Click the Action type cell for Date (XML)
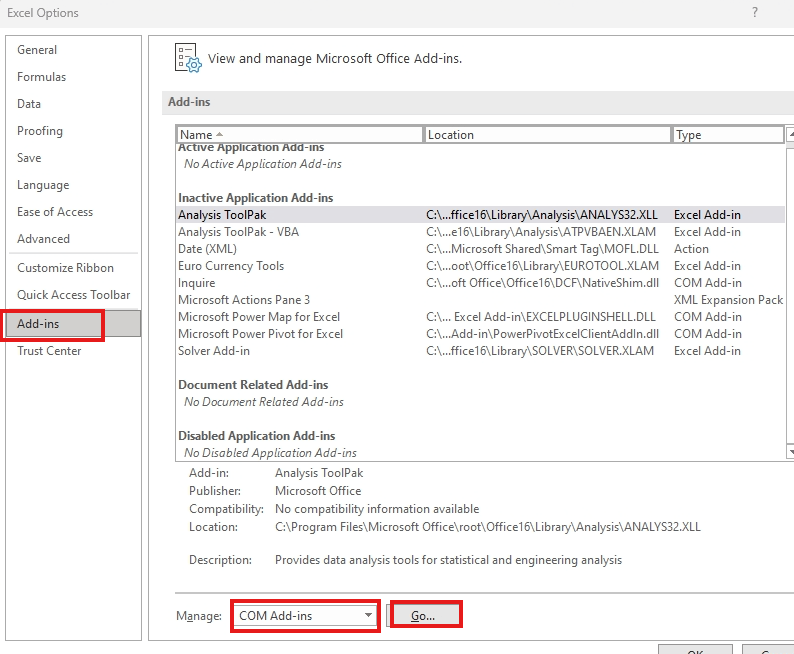Viewport: 794px width, 654px height. (x=691, y=249)
